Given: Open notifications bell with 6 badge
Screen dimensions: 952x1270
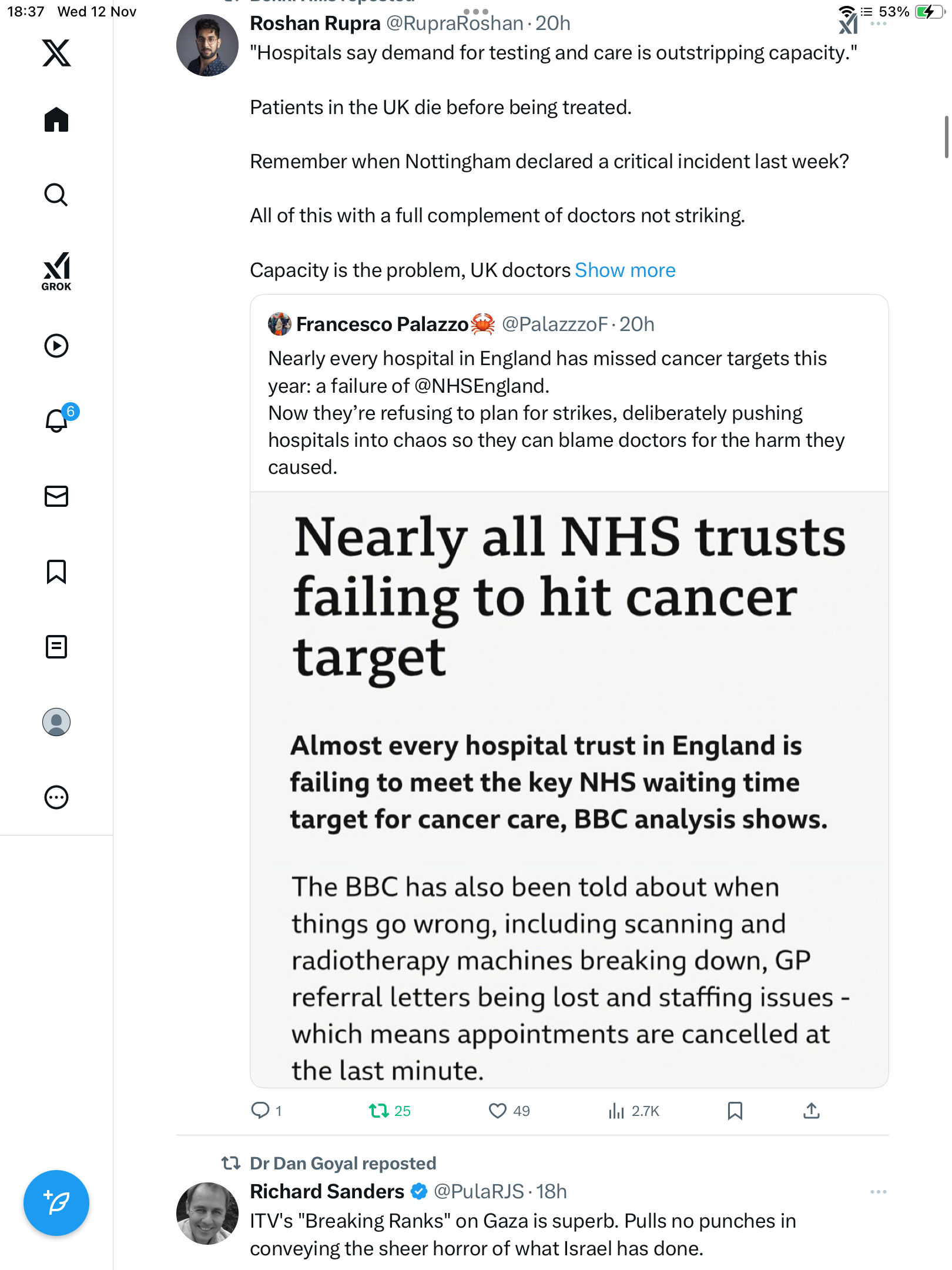Looking at the screenshot, I should pos(57,421).
